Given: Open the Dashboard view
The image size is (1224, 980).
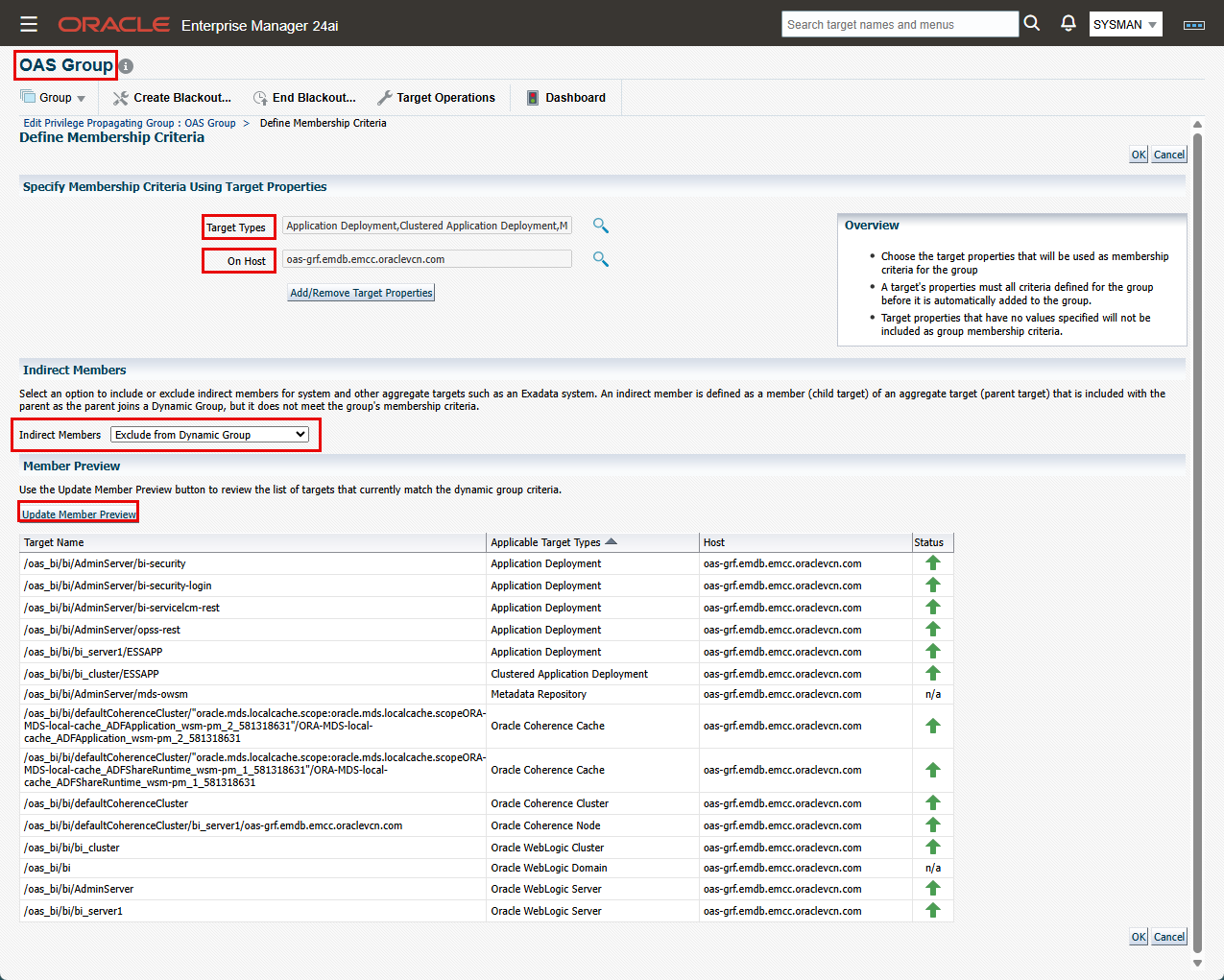Looking at the screenshot, I should (x=566, y=98).
